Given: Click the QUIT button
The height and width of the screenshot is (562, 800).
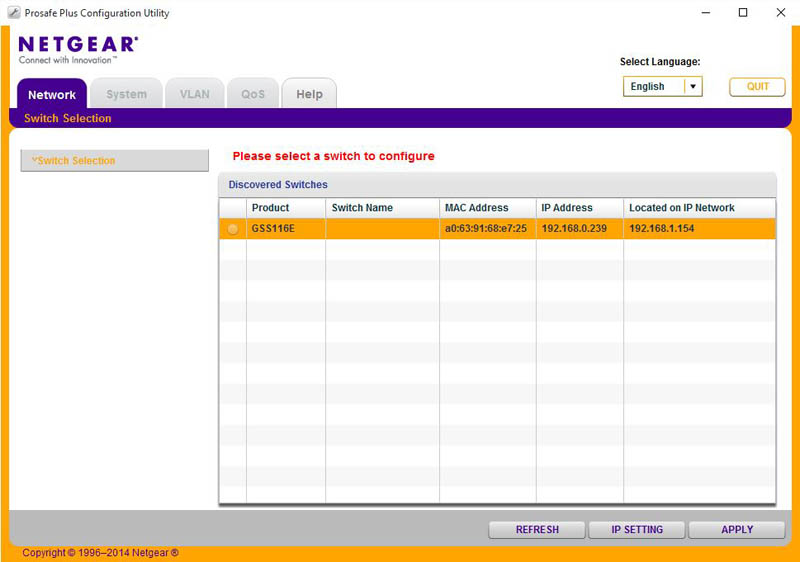Looking at the screenshot, I should [757, 87].
